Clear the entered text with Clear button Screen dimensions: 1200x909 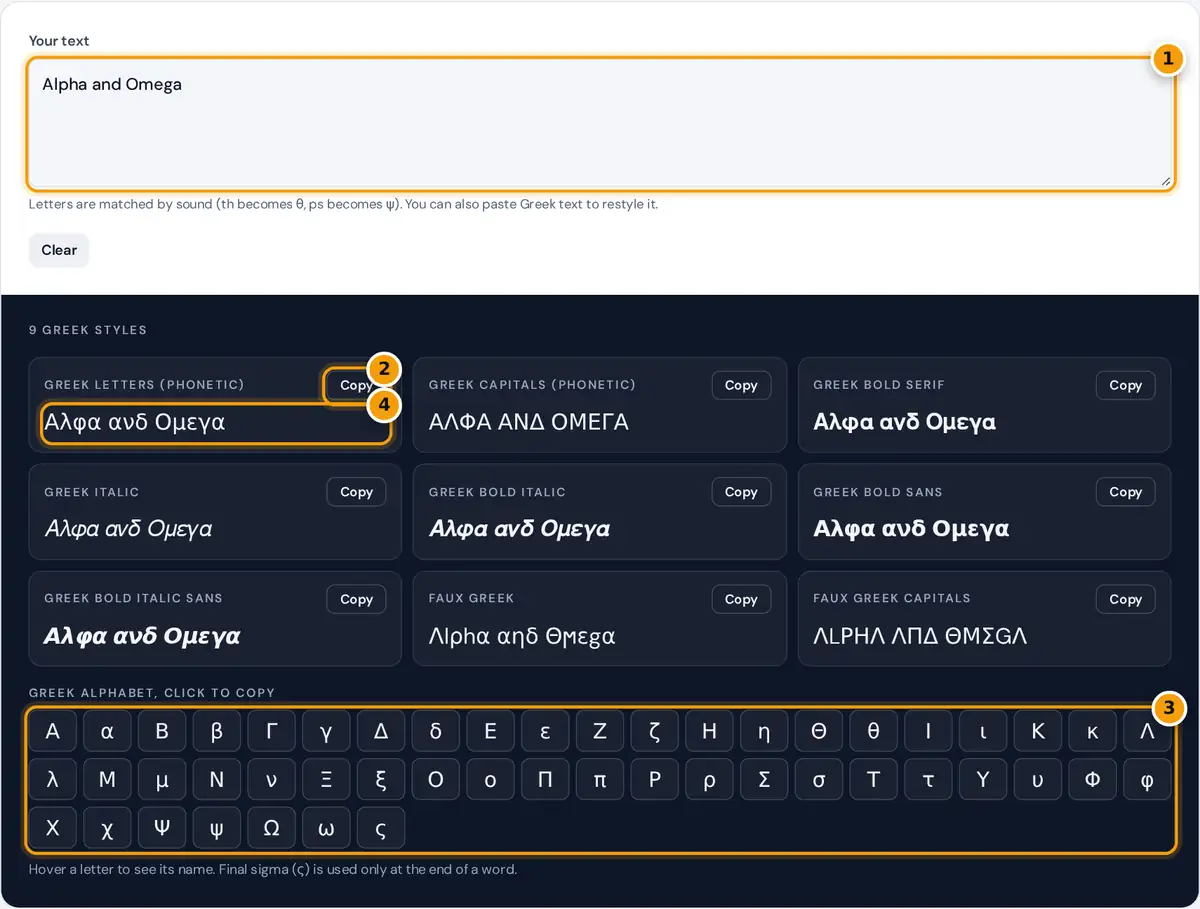59,250
